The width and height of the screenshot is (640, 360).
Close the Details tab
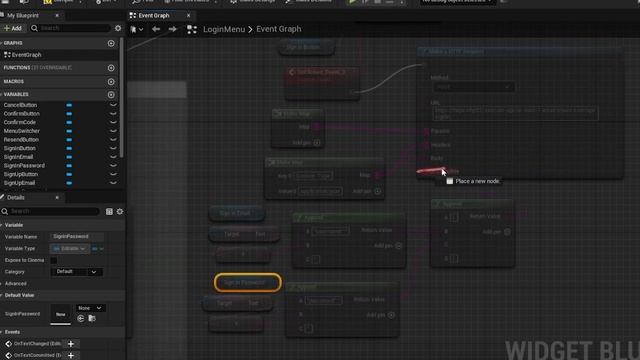57,198
